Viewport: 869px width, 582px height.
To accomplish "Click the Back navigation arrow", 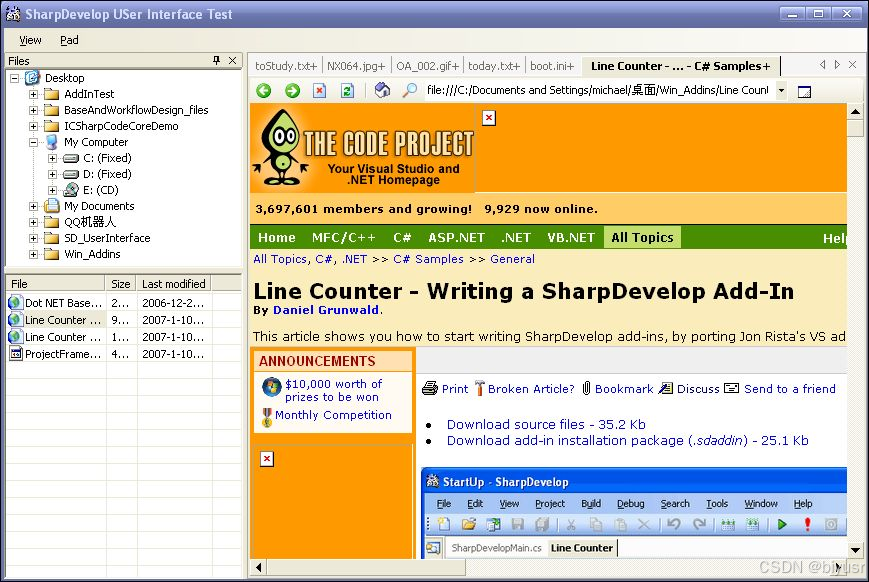I will click(262, 90).
